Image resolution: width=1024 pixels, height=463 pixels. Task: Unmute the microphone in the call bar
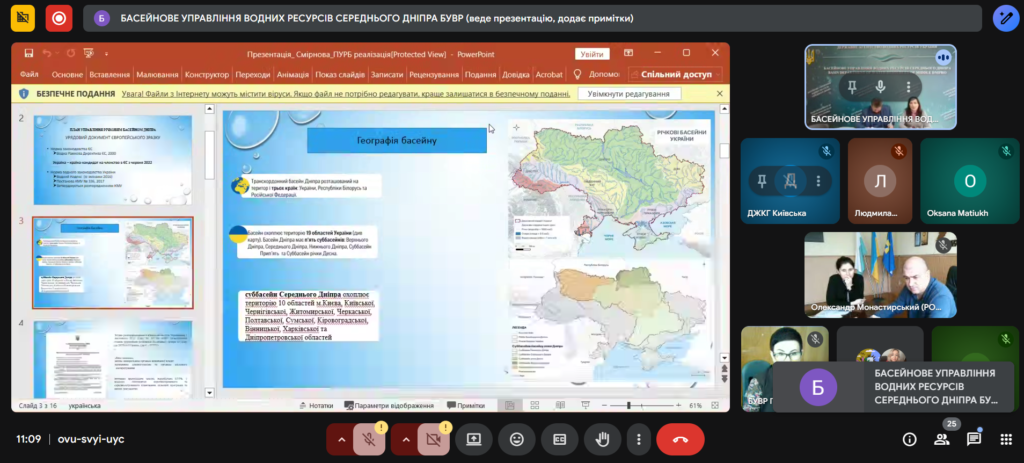point(369,439)
